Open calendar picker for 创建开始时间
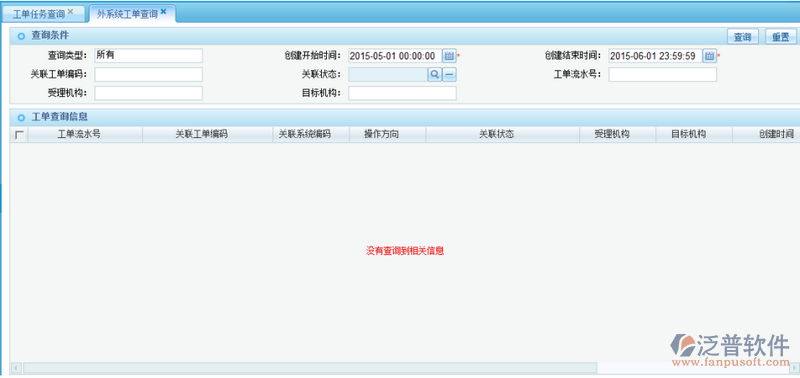Screen dimensions: 800x378 tap(449, 56)
